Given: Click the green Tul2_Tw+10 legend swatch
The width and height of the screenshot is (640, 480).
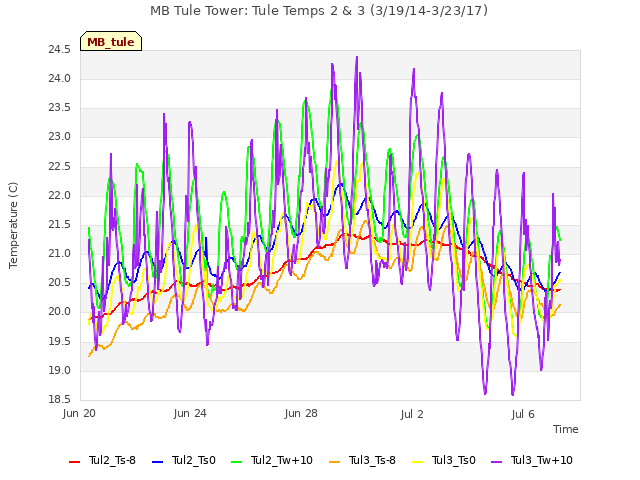Looking at the screenshot, I should pos(237,462).
